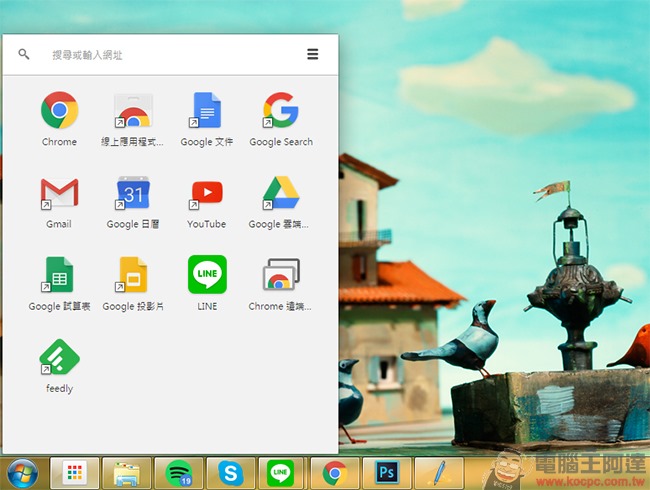Open the launcher hamburger menu

[313, 54]
